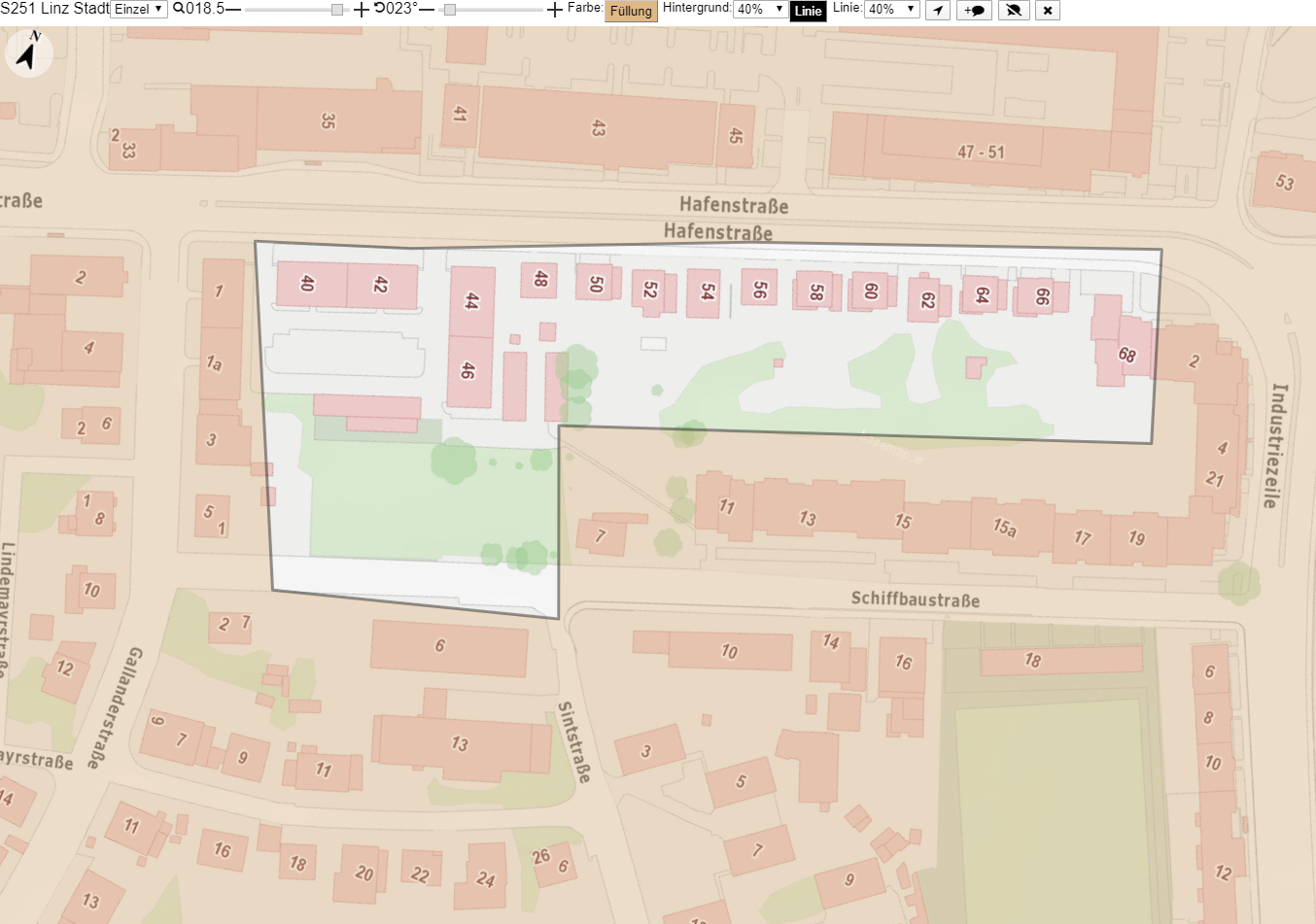Click the black Linie color button
The height and width of the screenshot is (924, 1316).
(x=808, y=12)
